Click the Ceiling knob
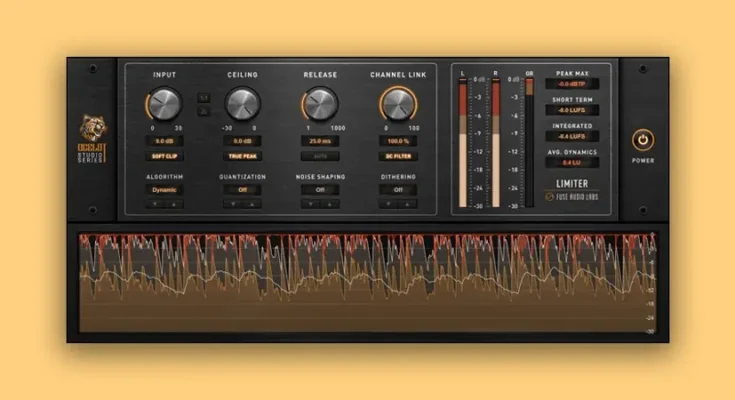Viewport: 735px width, 400px height. click(242, 104)
